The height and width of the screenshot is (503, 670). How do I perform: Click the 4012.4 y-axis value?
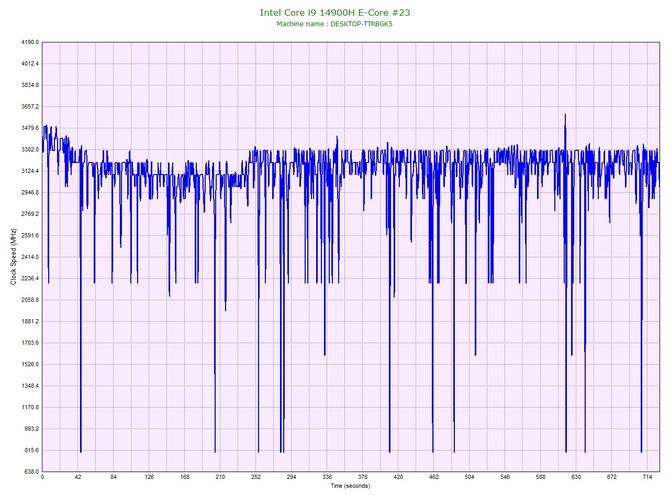(x=30, y=64)
